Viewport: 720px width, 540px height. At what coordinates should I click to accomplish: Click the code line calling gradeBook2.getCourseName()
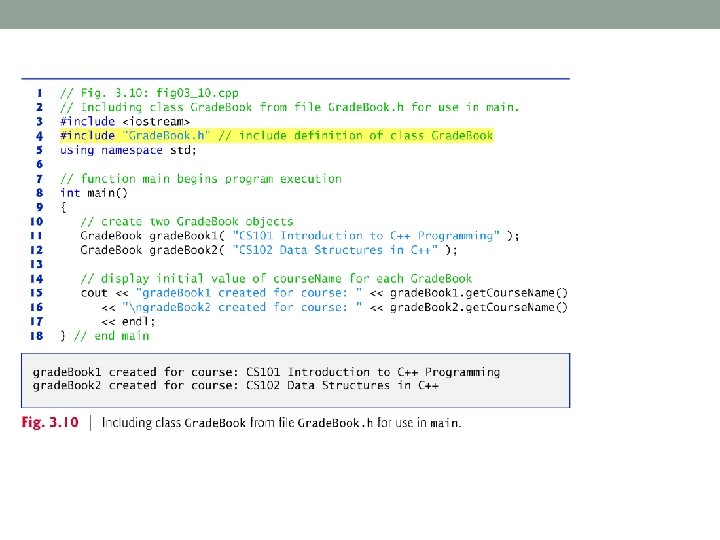335,307
